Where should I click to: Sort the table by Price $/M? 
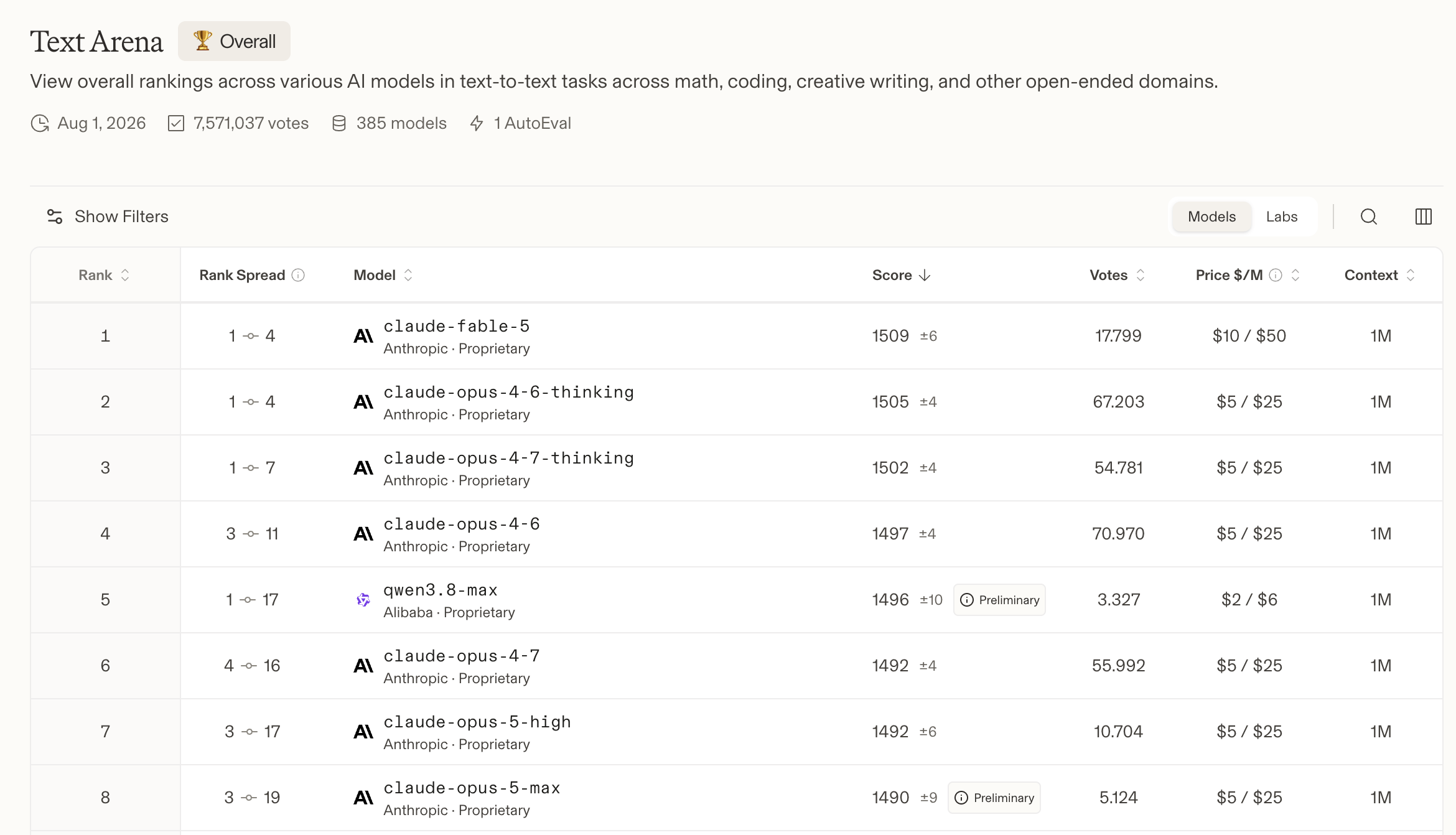(x=1295, y=275)
